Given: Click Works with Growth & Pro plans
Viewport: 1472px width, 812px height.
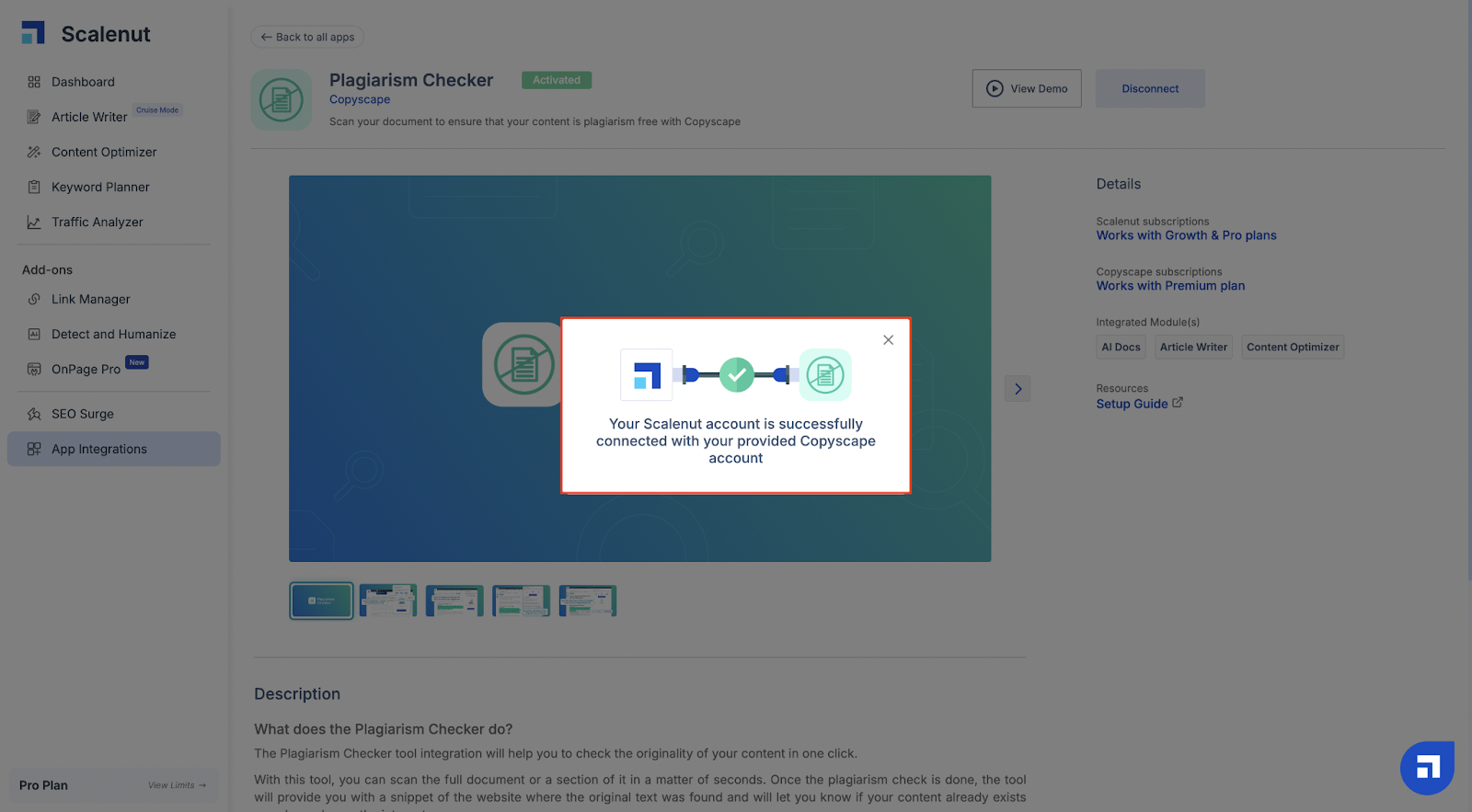Looking at the screenshot, I should click(1186, 235).
